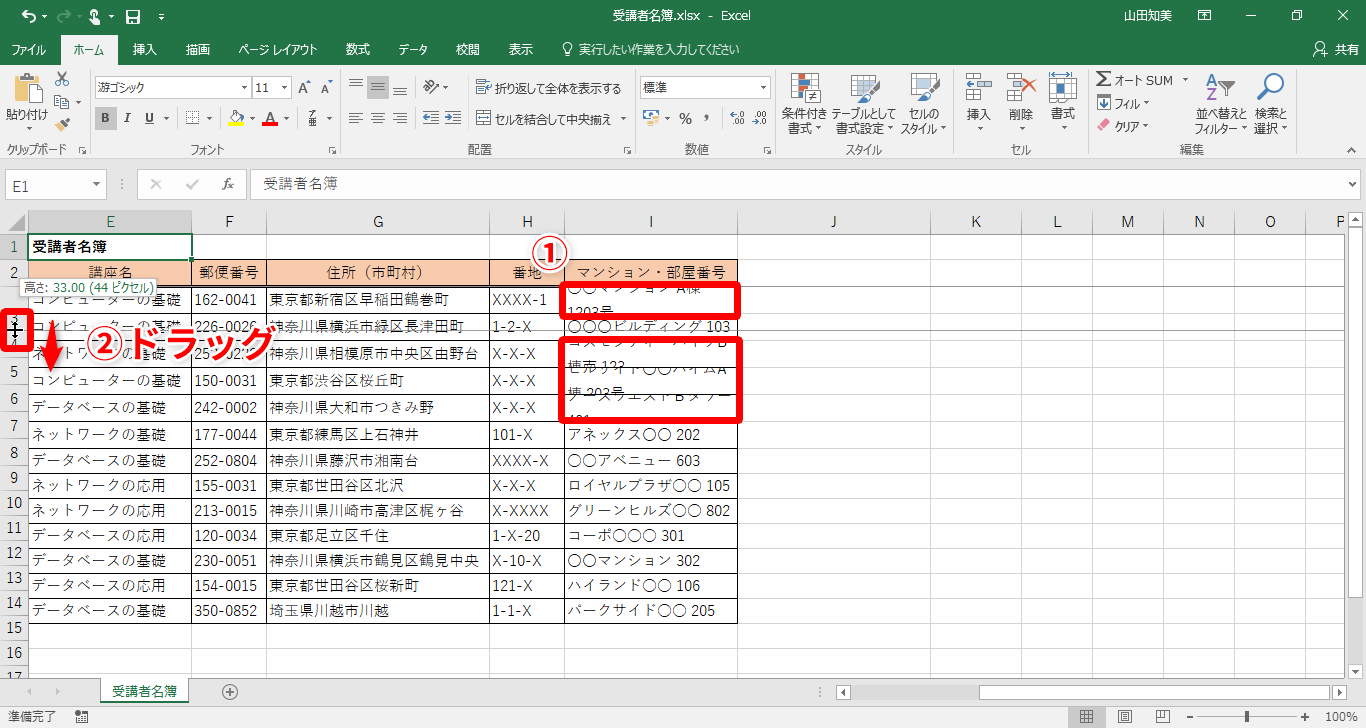This screenshot has width=1366, height=728.
Task: Click the fill color bucket icon
Action: pyautogui.click(x=236, y=118)
